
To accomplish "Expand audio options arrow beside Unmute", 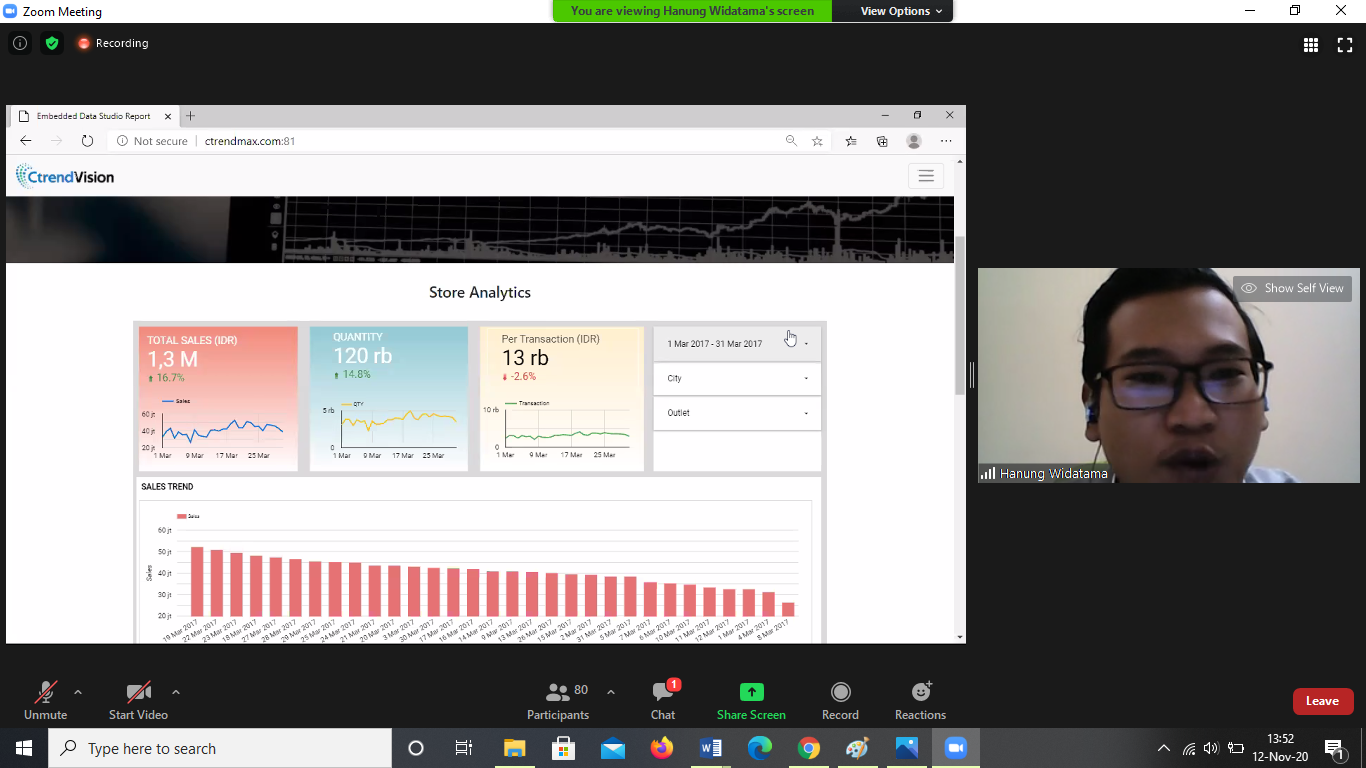I will click(78, 692).
